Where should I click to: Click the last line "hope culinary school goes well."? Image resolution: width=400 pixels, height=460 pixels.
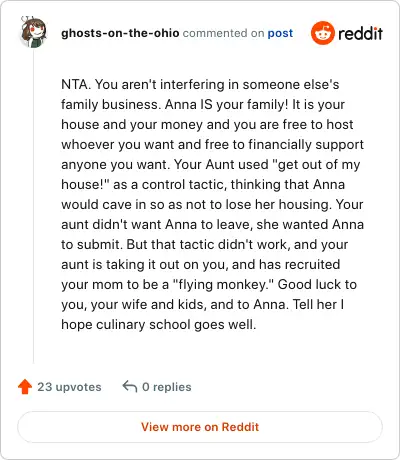click(159, 325)
